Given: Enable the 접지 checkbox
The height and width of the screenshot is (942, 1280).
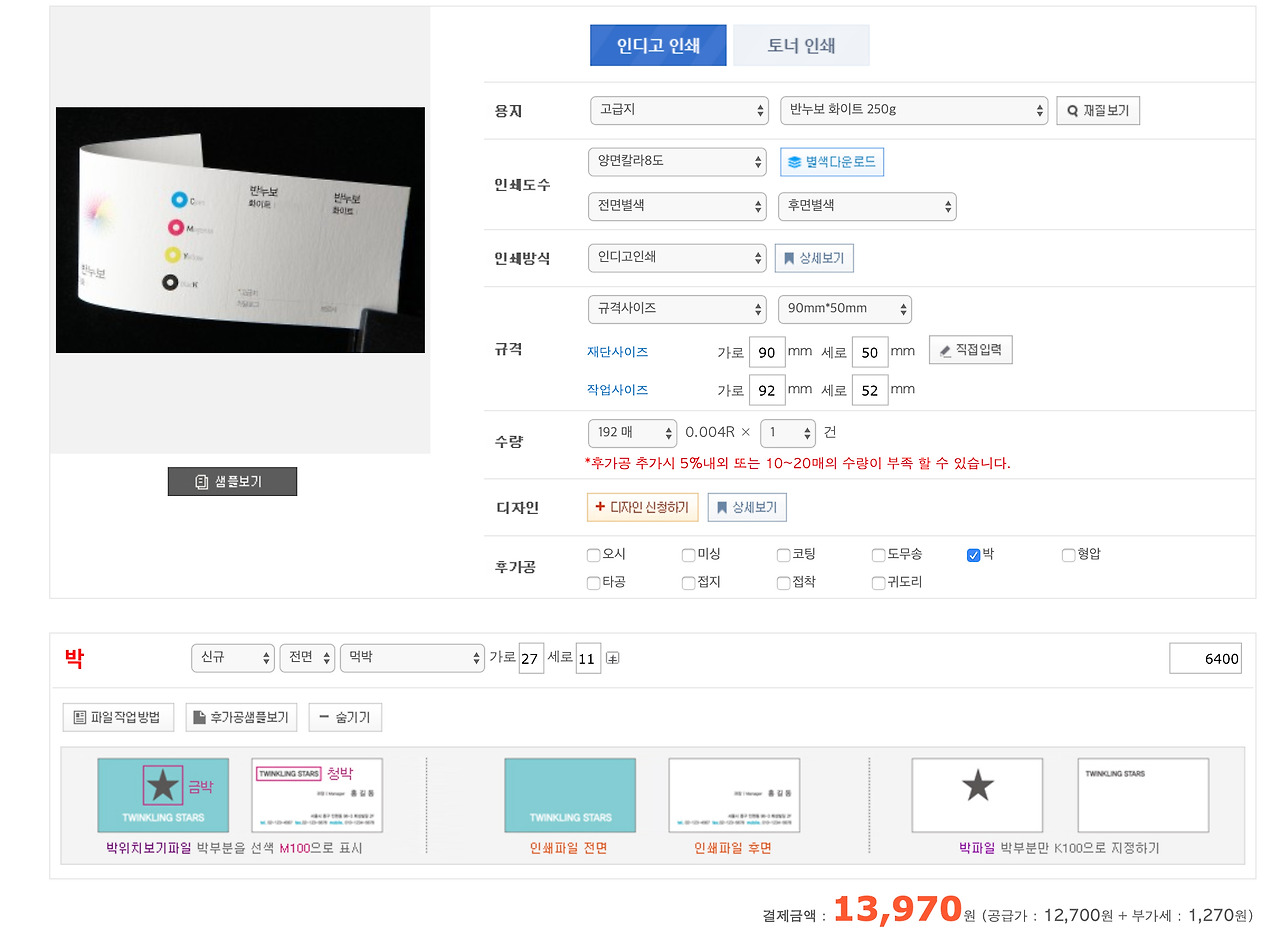Looking at the screenshot, I should [x=689, y=584].
